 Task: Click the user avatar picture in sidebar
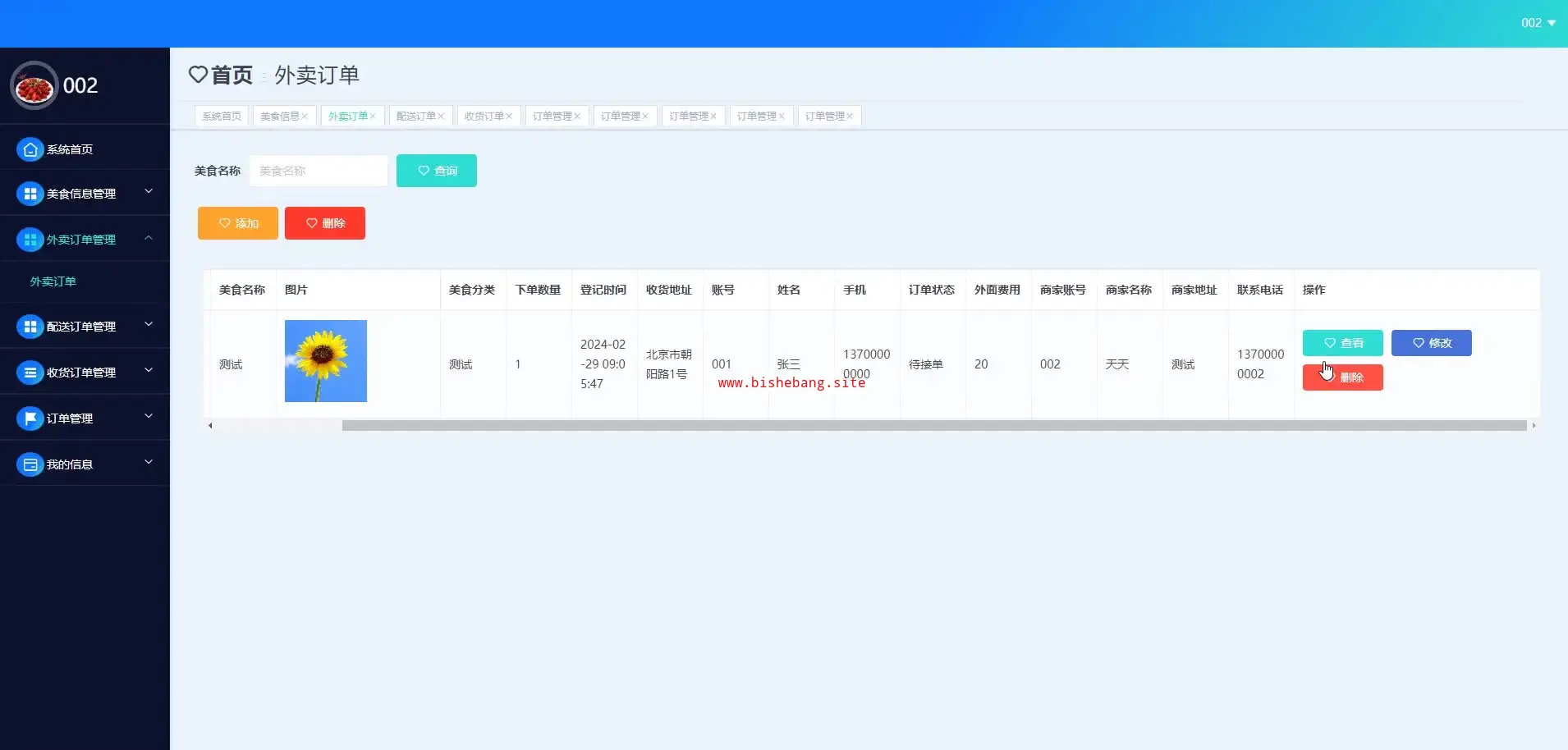tap(34, 86)
